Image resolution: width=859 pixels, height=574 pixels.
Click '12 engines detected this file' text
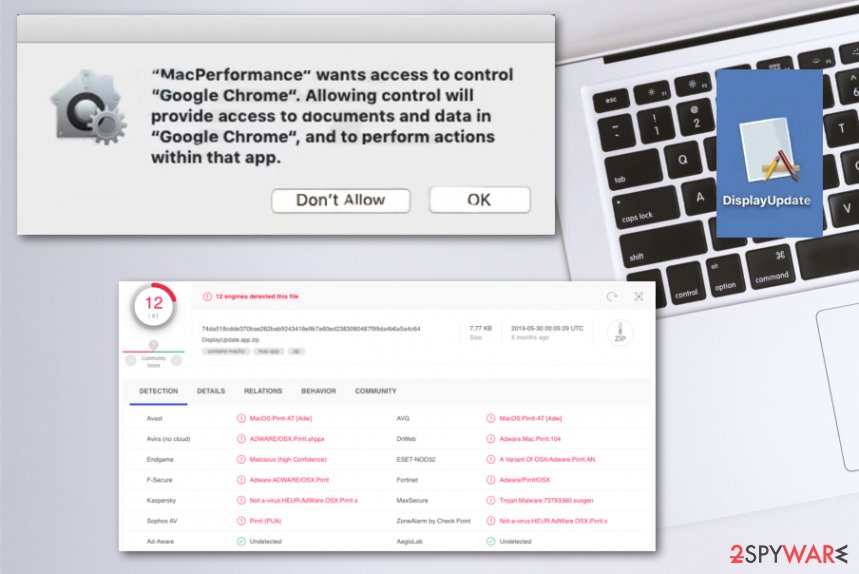tap(257, 296)
